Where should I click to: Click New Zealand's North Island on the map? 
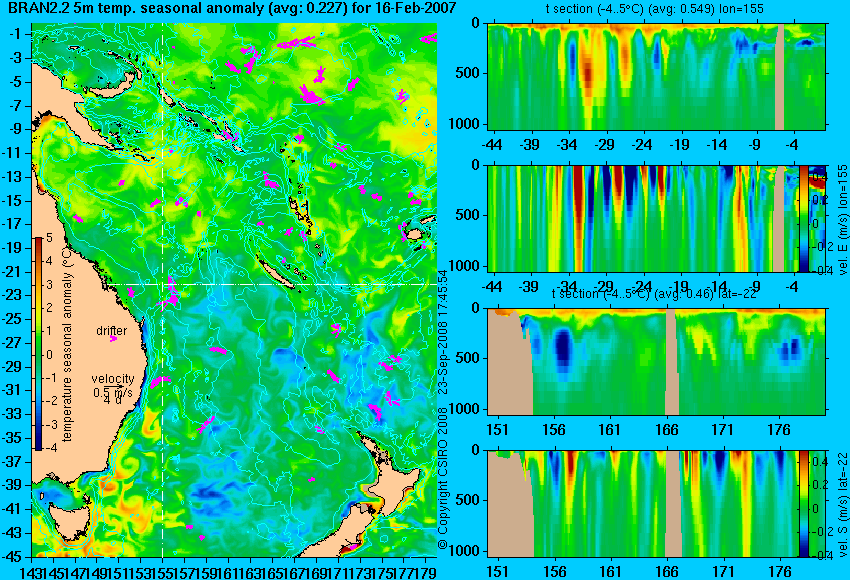pos(396,484)
